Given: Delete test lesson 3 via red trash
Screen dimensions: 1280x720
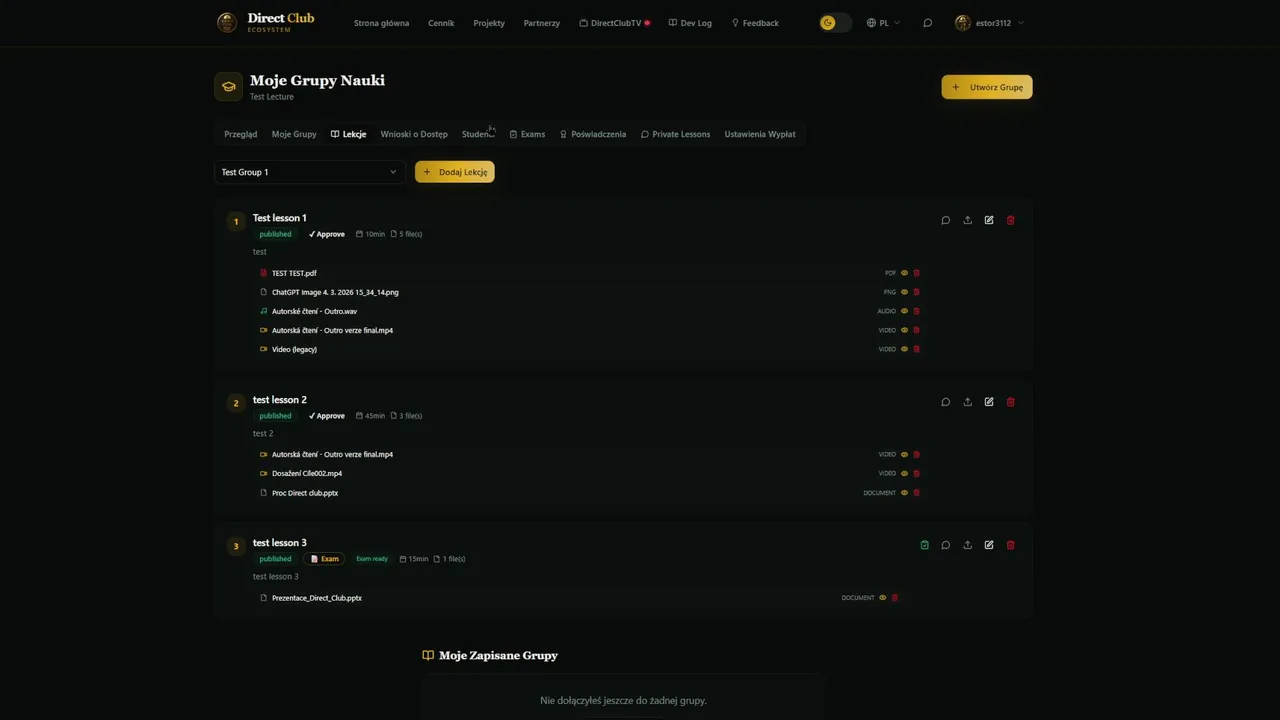Looking at the screenshot, I should pyautogui.click(x=1011, y=545).
